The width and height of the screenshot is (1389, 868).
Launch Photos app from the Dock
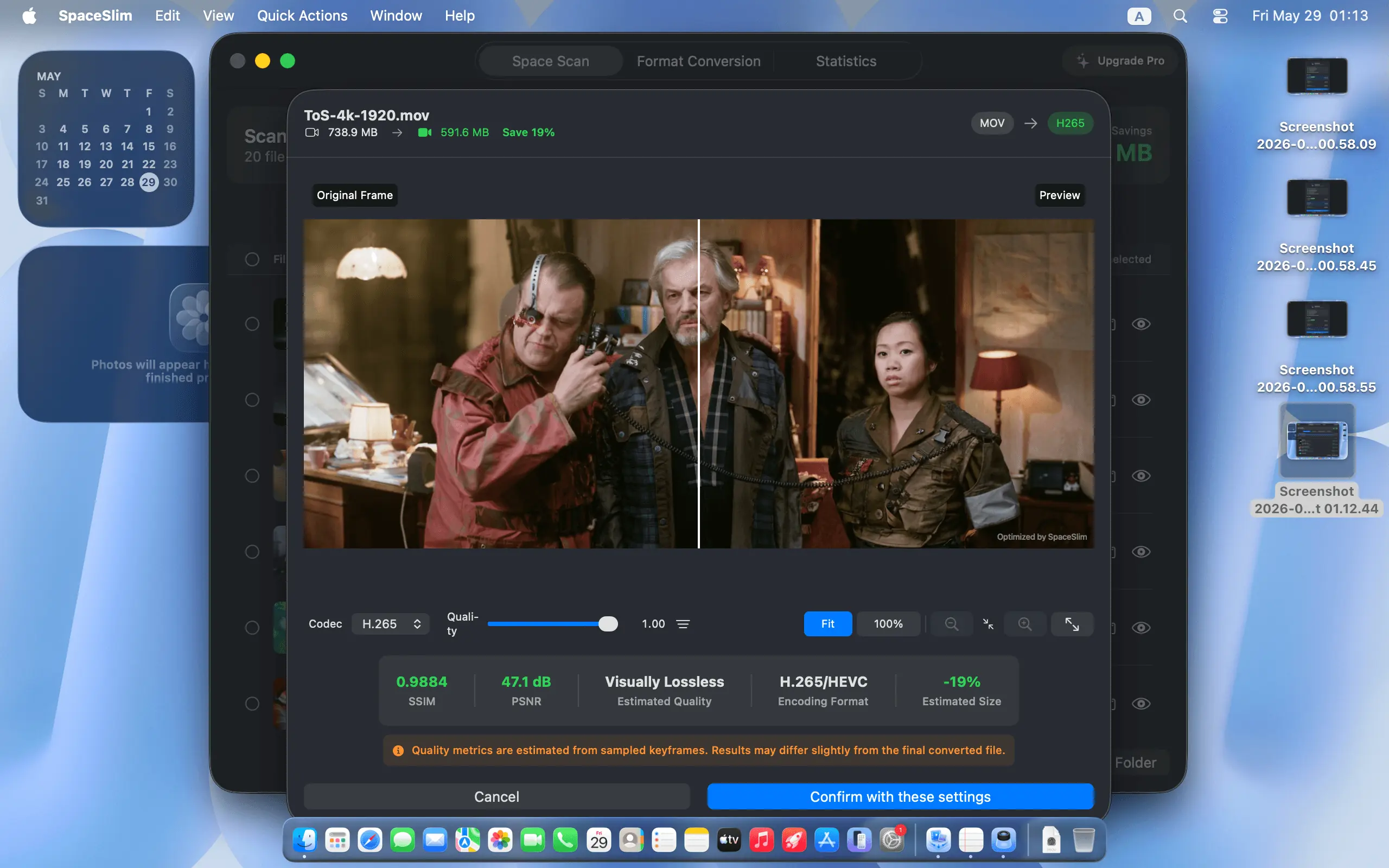pyautogui.click(x=500, y=840)
